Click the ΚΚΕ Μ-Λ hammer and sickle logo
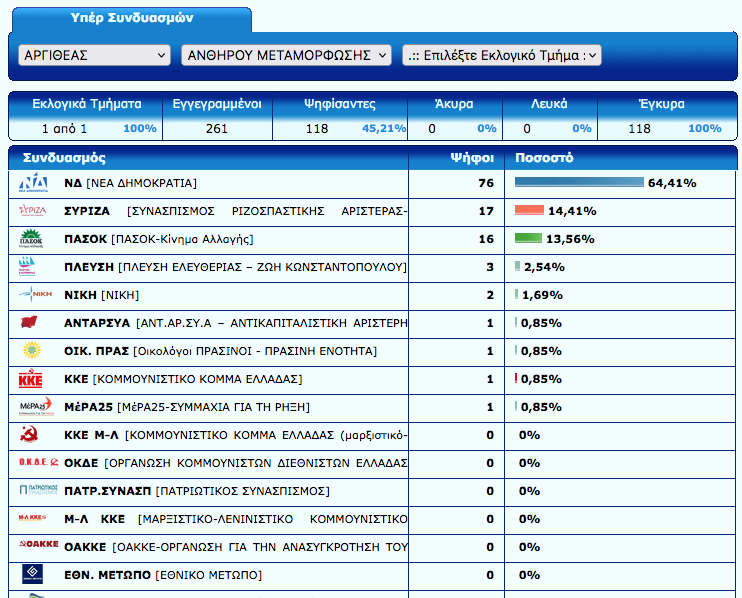 point(31,435)
